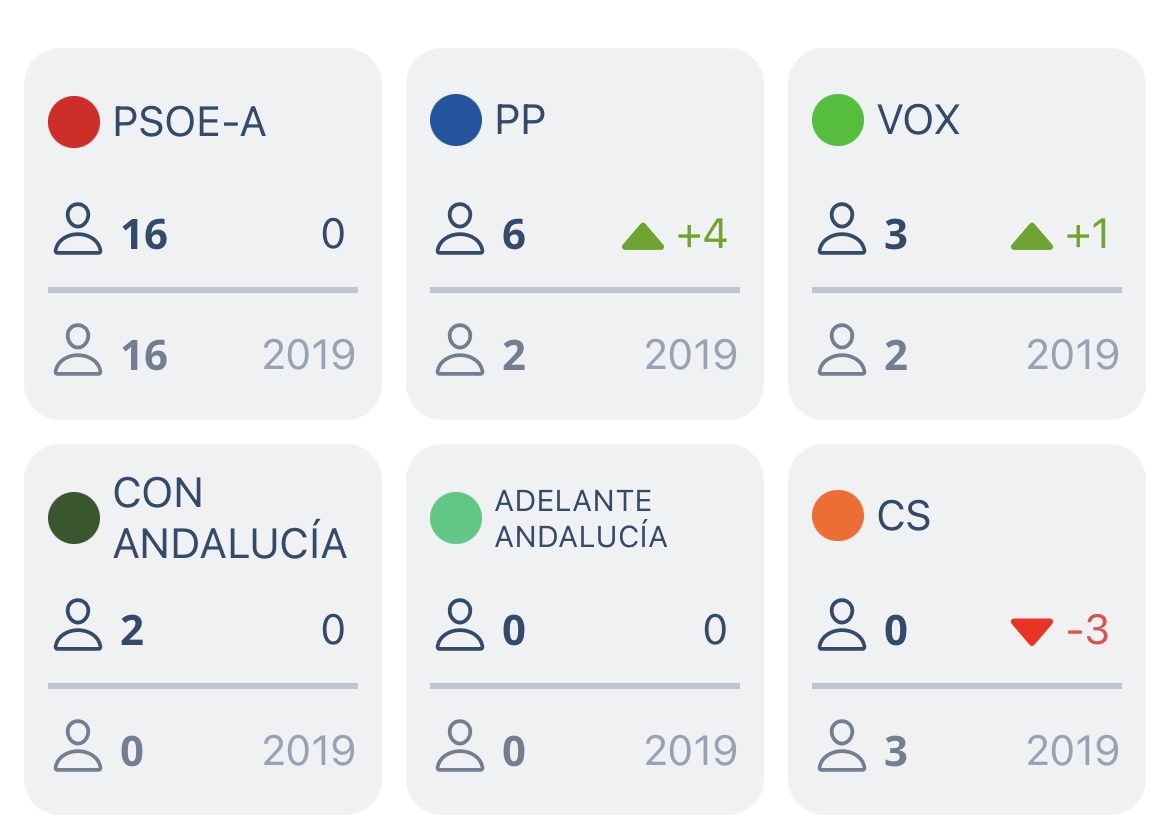The height and width of the screenshot is (827, 1170).
Task: Select the CON ANDALUCÍA party name
Action: (x=230, y=518)
